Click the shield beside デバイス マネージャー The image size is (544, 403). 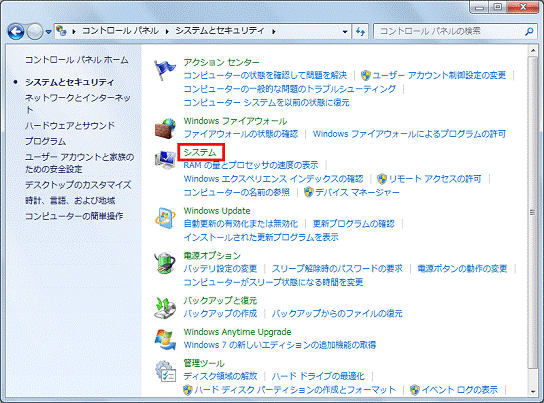(x=308, y=192)
